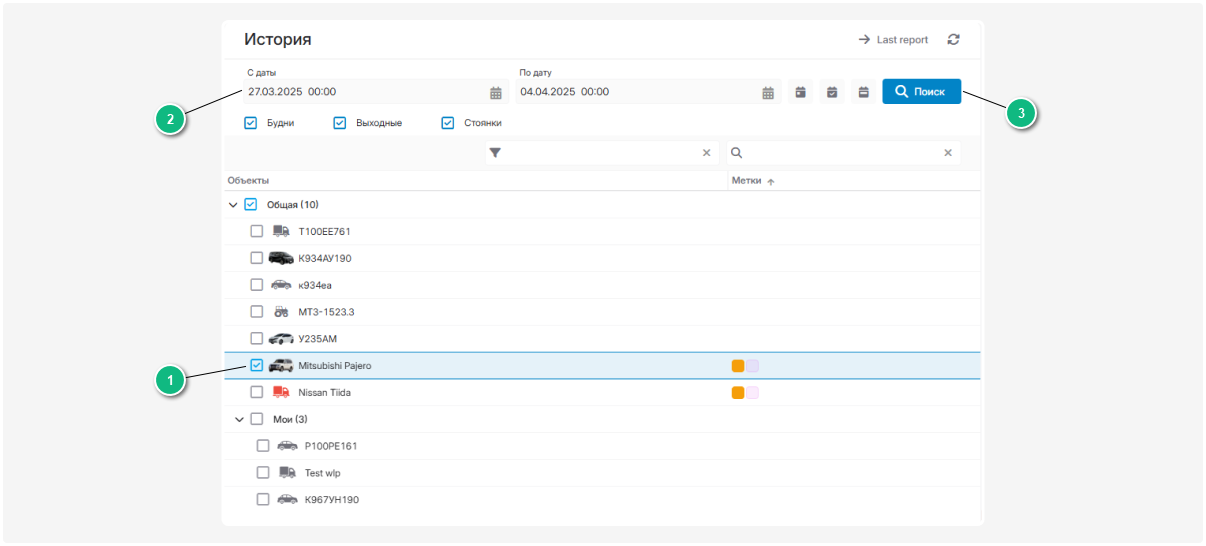Click the first date preset calendar button
Viewport: 1206px width, 546px height.
coord(800,92)
